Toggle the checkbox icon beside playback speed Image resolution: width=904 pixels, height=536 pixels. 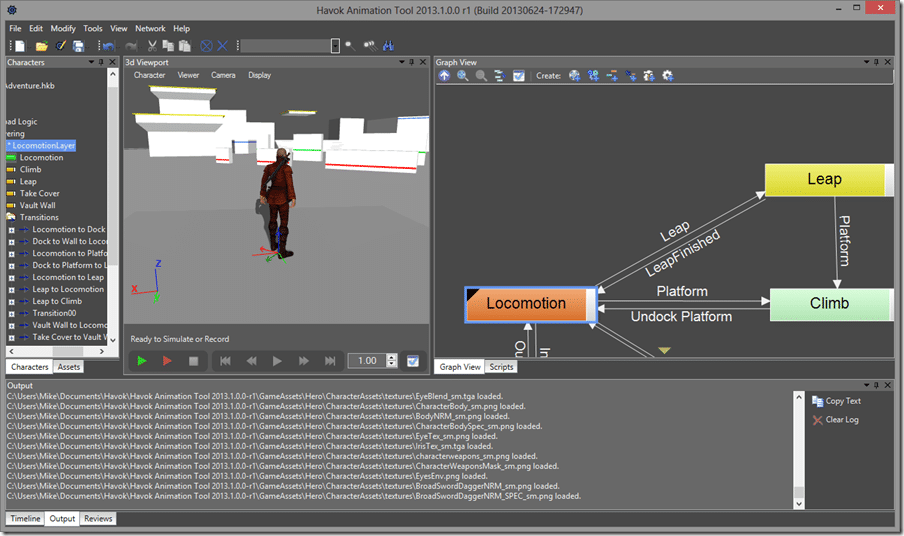tap(413, 361)
